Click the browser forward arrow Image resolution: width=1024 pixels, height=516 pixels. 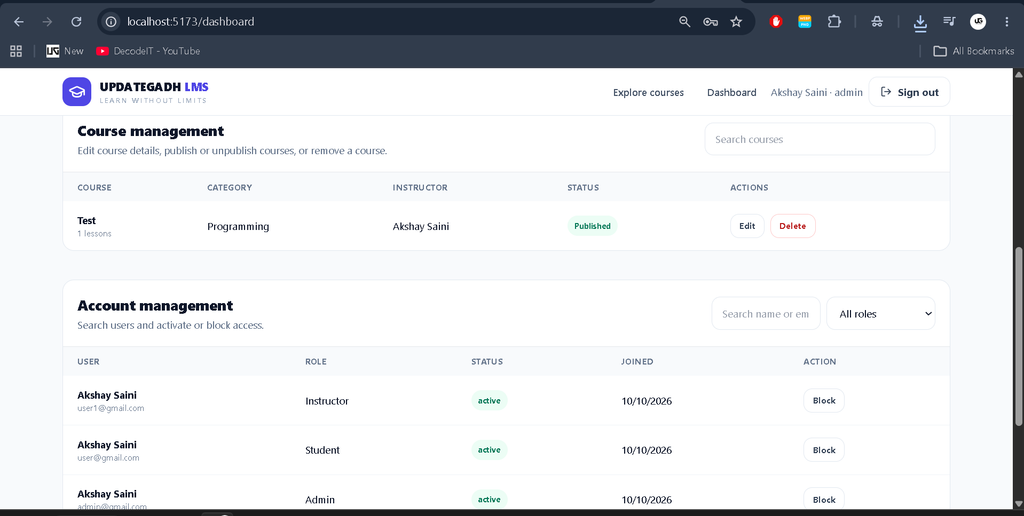[x=47, y=22]
